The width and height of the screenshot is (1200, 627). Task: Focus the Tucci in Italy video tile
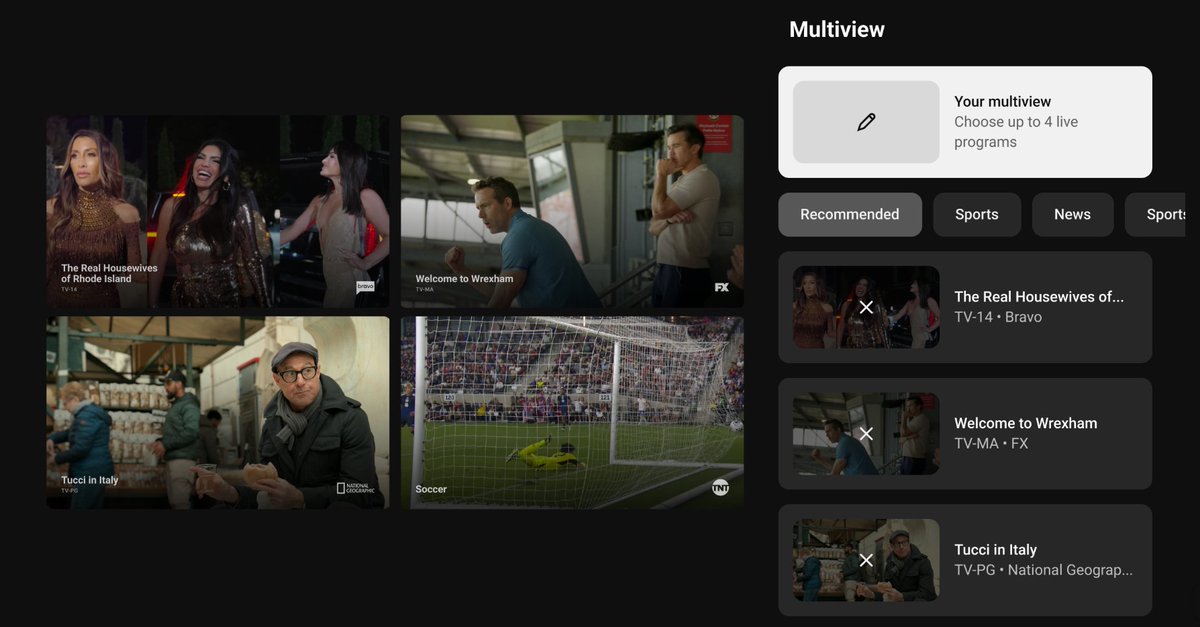[x=218, y=413]
